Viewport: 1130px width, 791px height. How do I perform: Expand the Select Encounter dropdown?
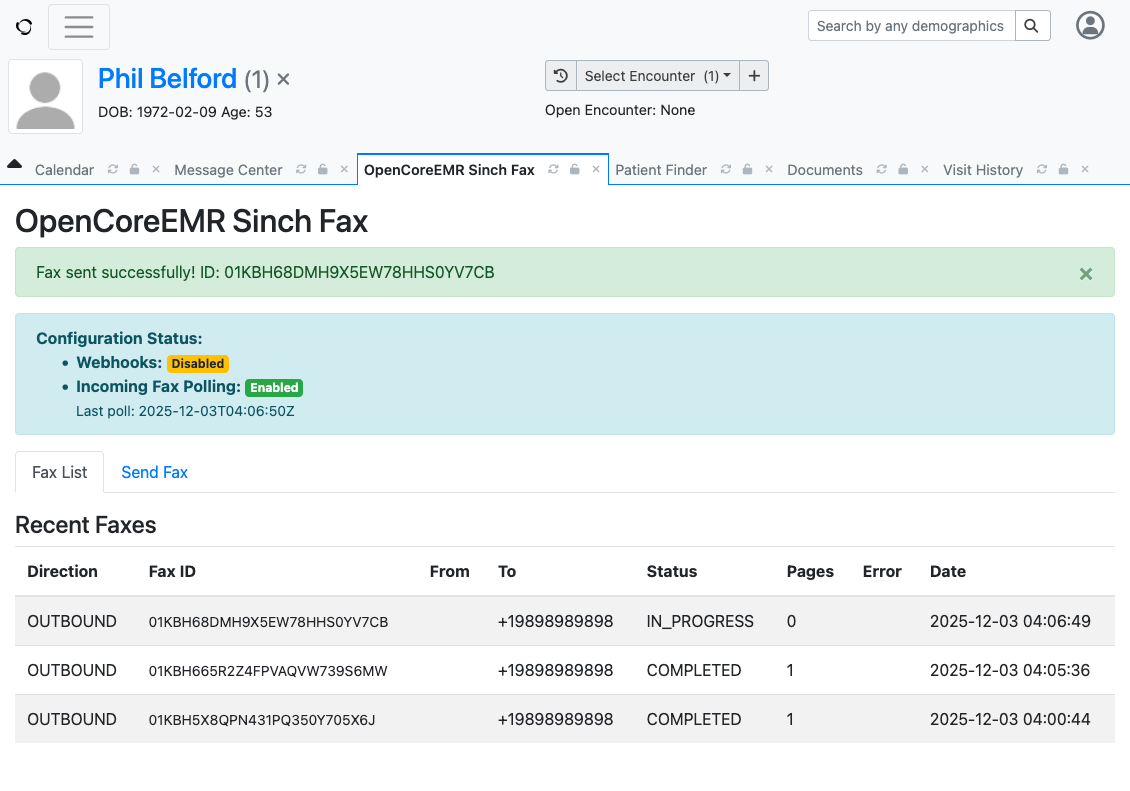coord(657,76)
